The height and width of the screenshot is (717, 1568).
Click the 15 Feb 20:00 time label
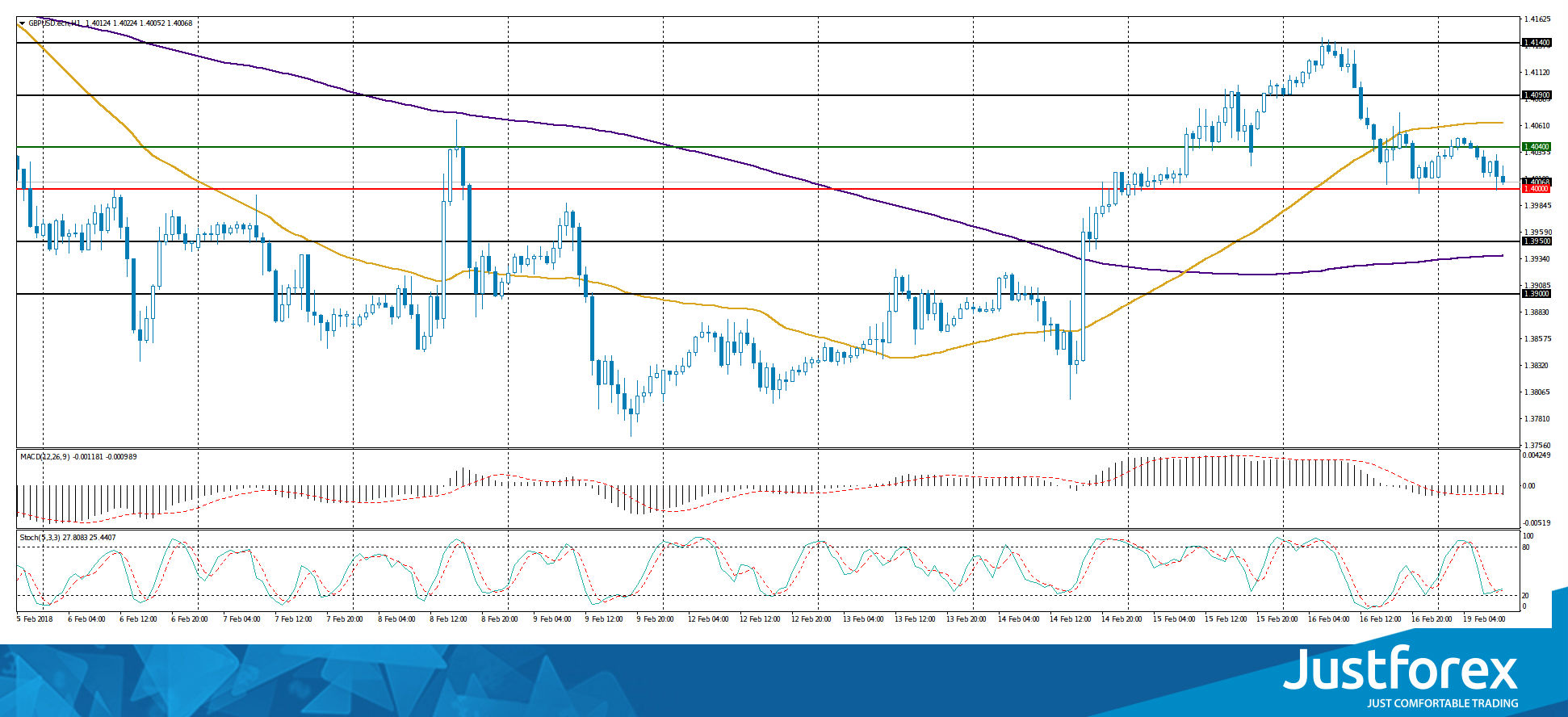click(1277, 619)
